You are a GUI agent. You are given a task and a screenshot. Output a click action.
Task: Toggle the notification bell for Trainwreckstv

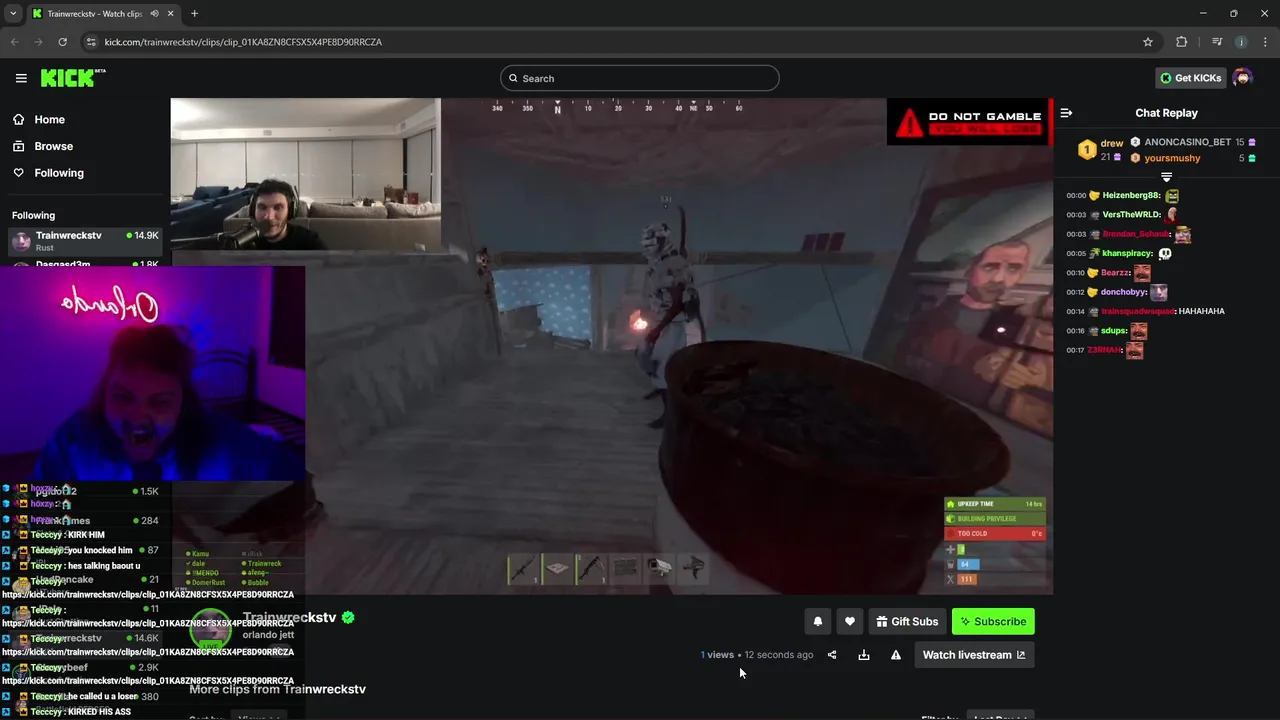tap(818, 621)
